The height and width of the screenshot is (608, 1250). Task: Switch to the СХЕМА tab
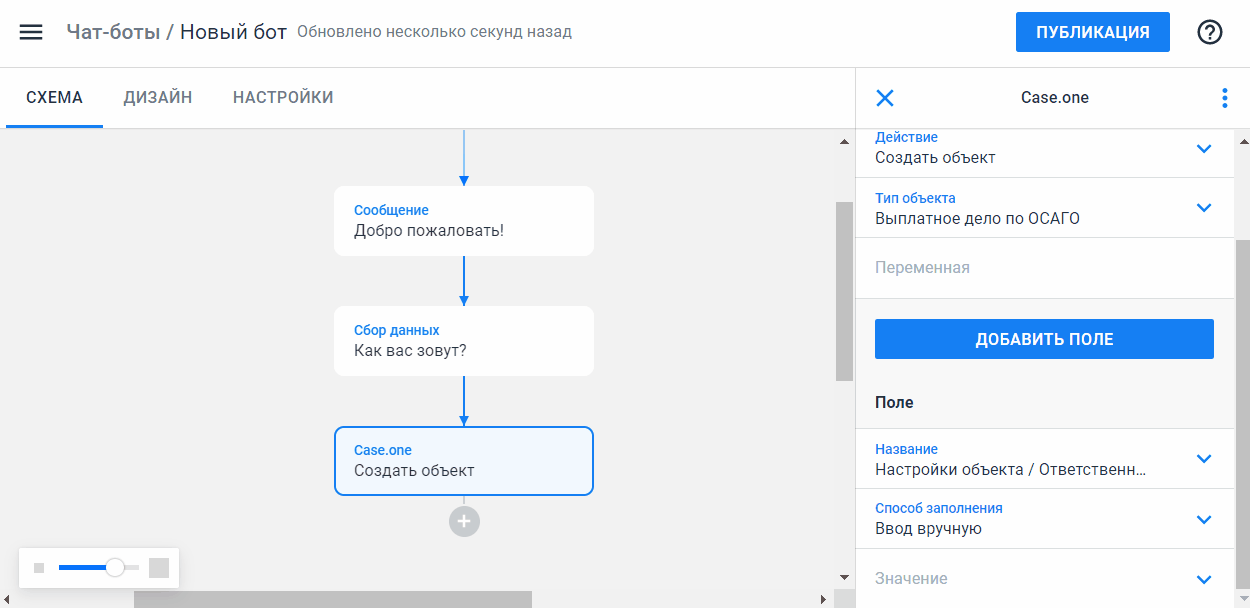click(x=54, y=98)
